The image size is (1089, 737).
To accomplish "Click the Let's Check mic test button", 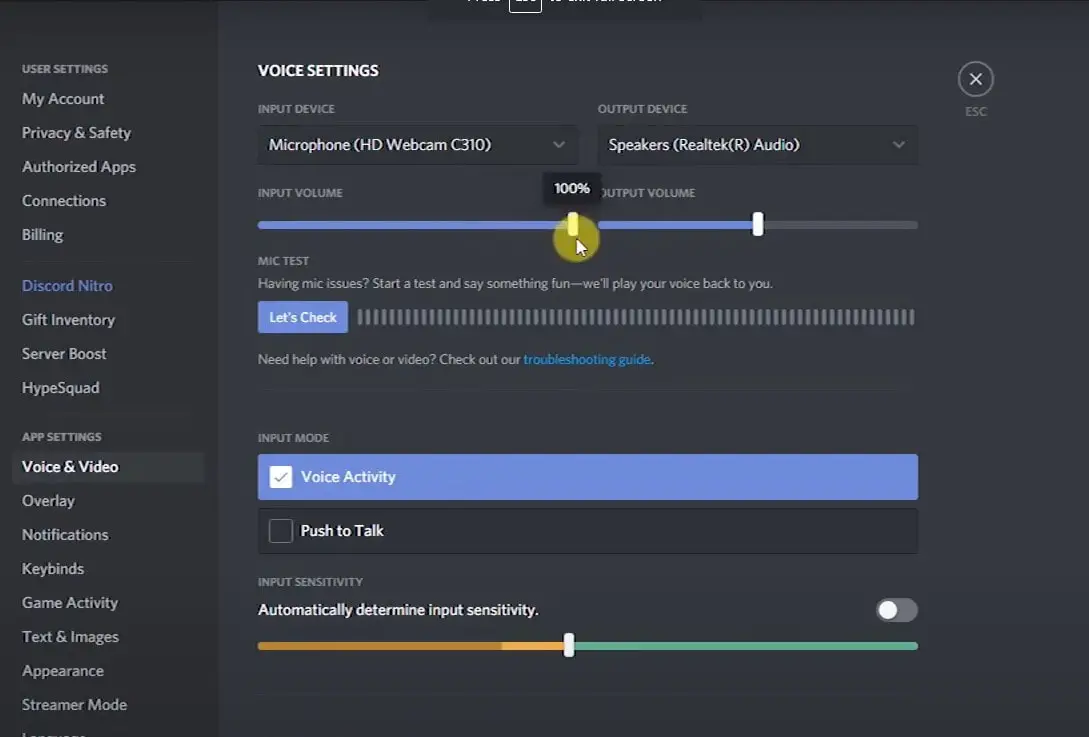I will [303, 317].
